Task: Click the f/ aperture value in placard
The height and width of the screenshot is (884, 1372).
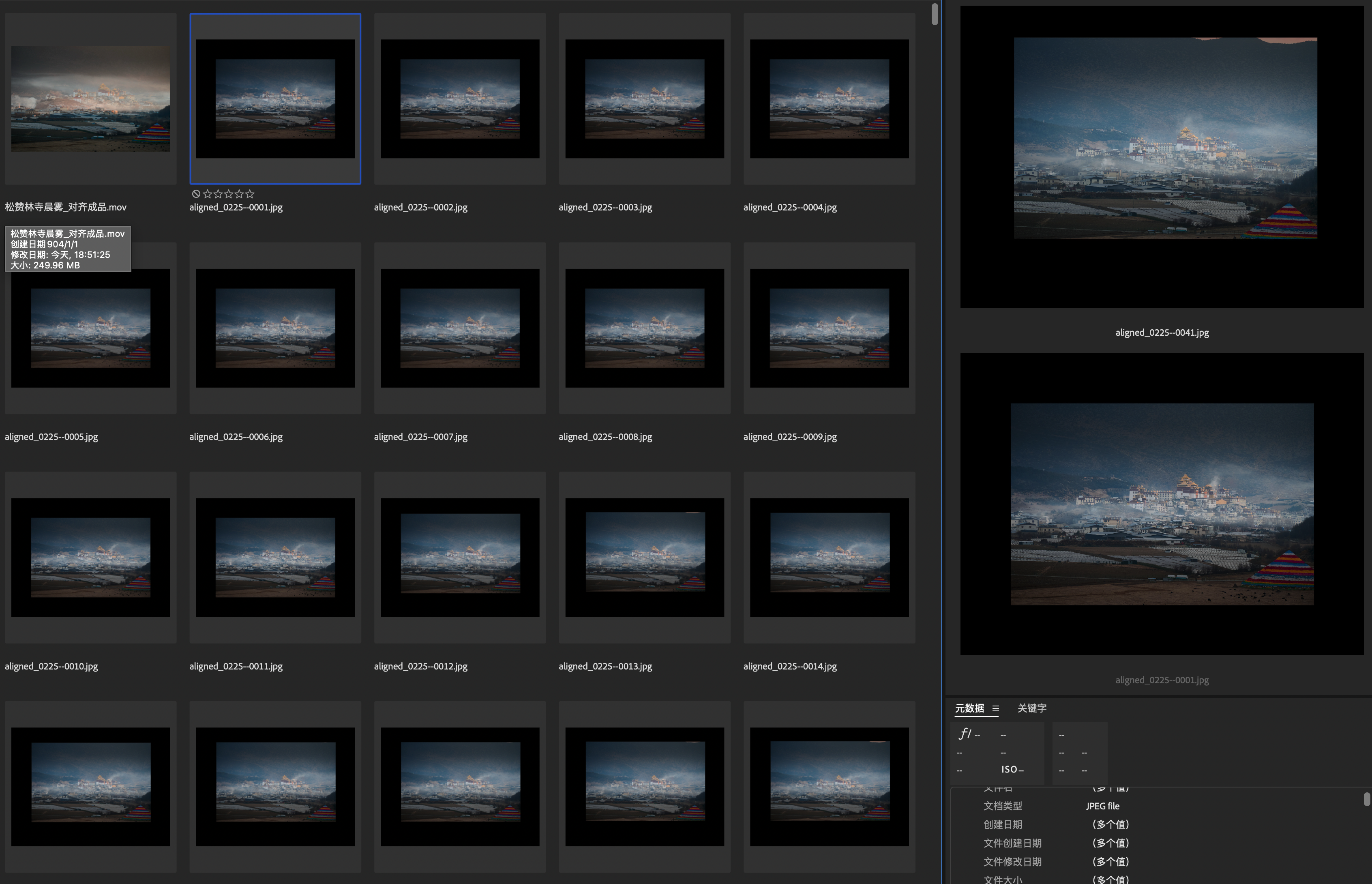Action: coord(969,734)
